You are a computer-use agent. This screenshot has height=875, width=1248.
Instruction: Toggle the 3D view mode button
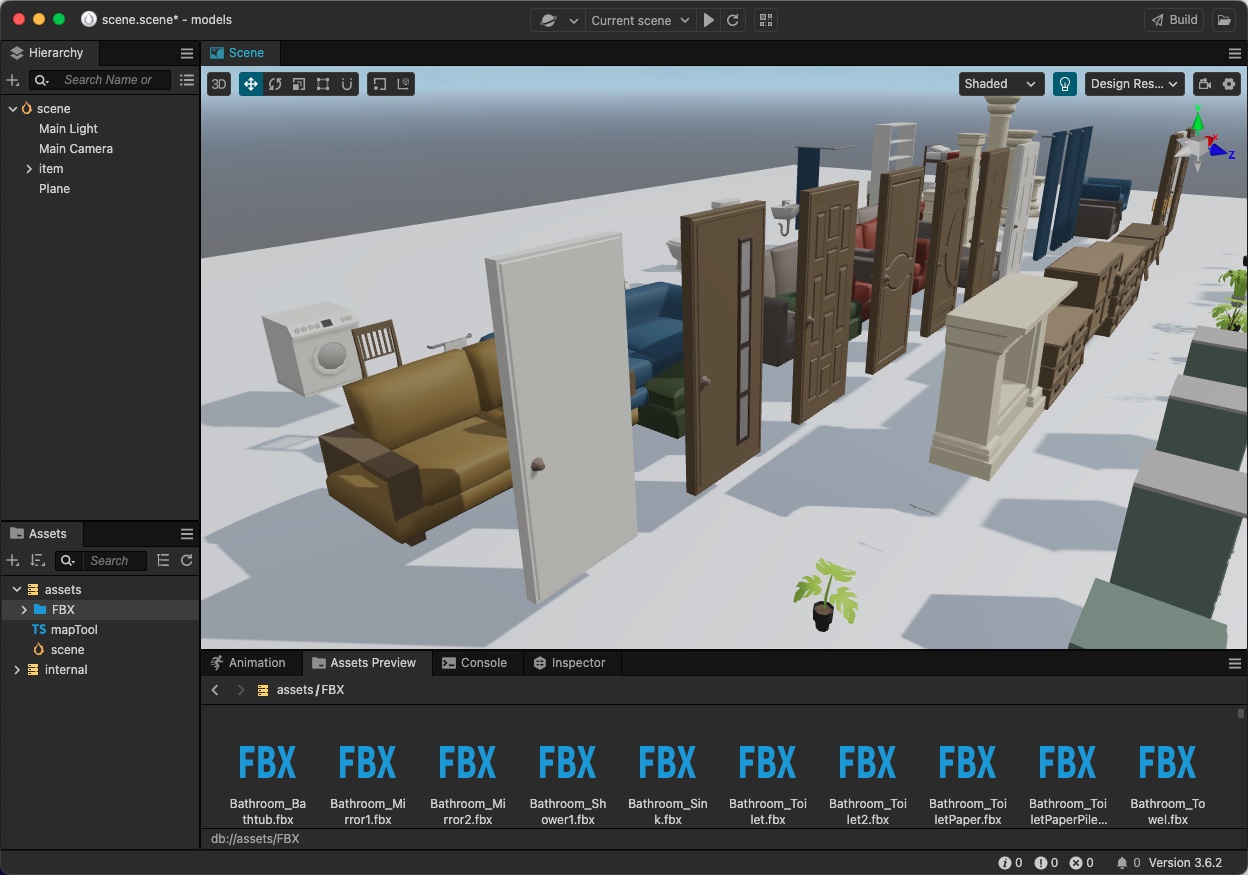coord(219,84)
